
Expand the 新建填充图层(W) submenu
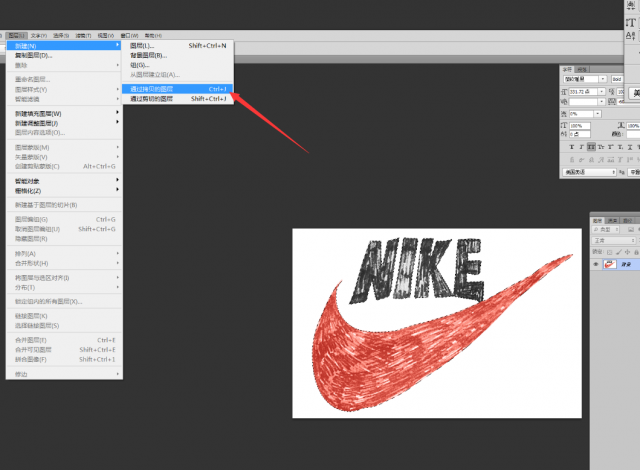tap(64, 113)
